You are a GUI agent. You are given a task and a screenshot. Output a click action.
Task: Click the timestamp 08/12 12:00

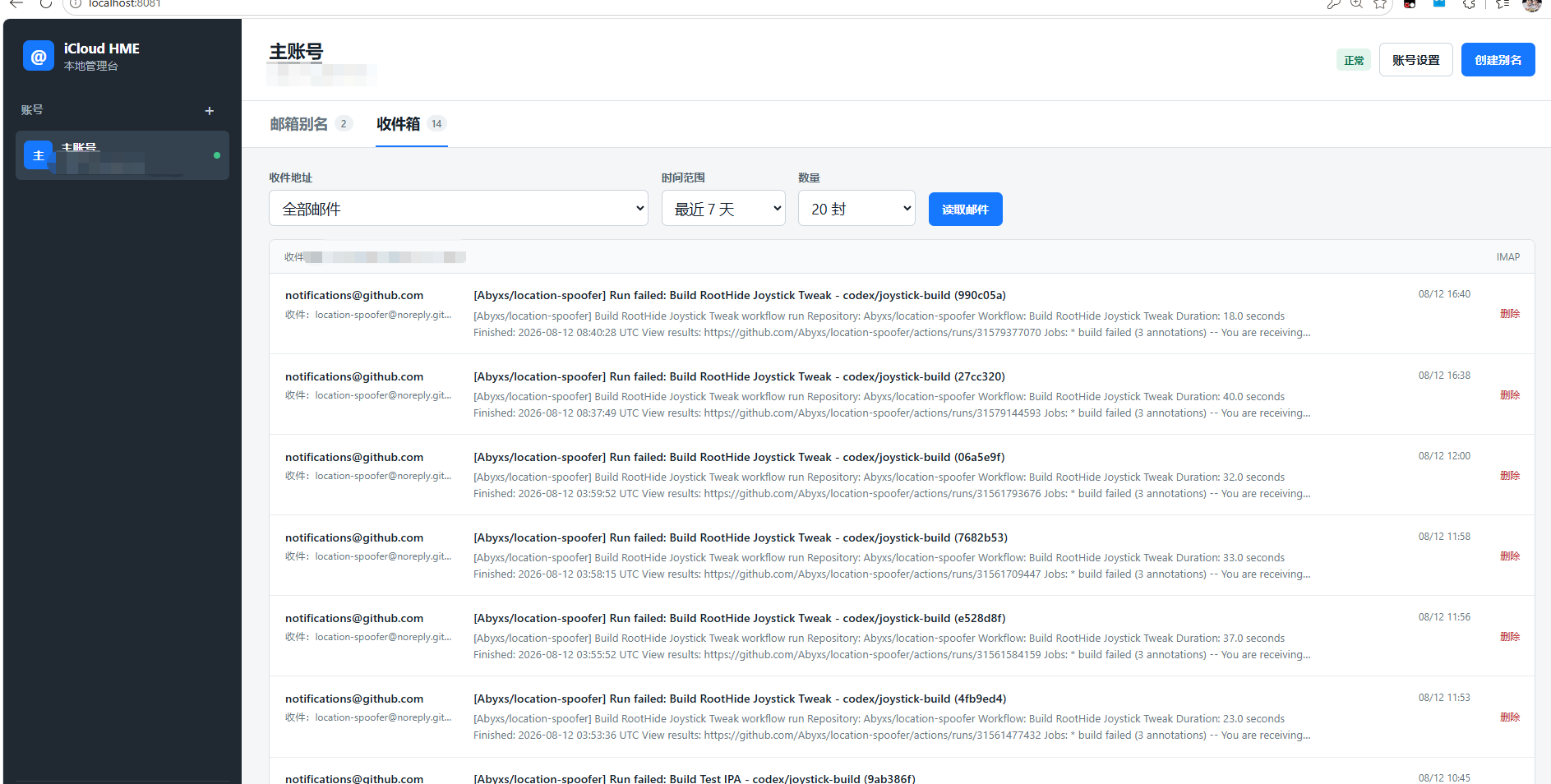(1444, 456)
